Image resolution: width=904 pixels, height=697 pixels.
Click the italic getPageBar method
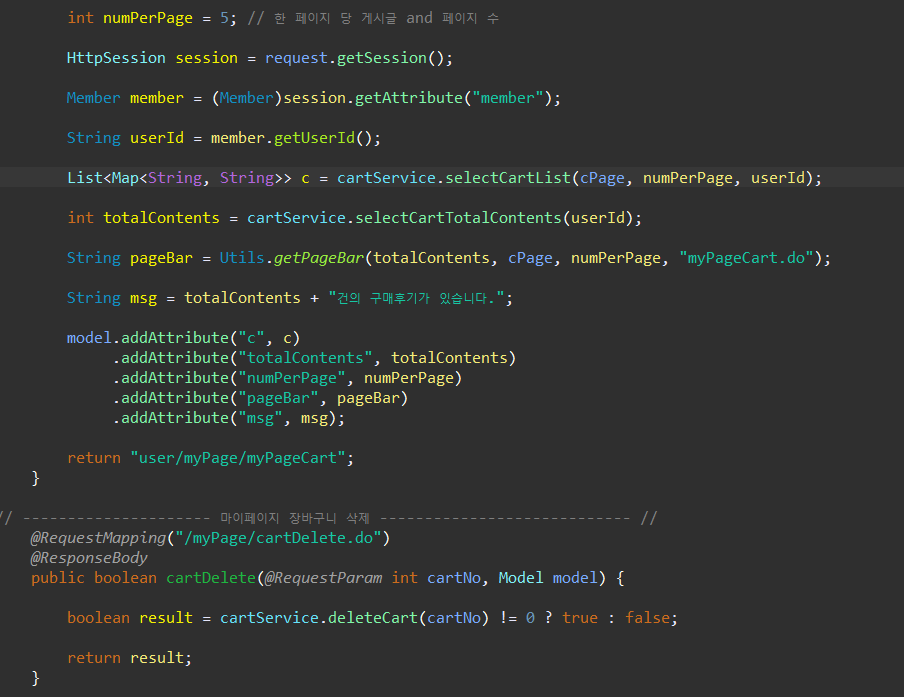point(319,258)
